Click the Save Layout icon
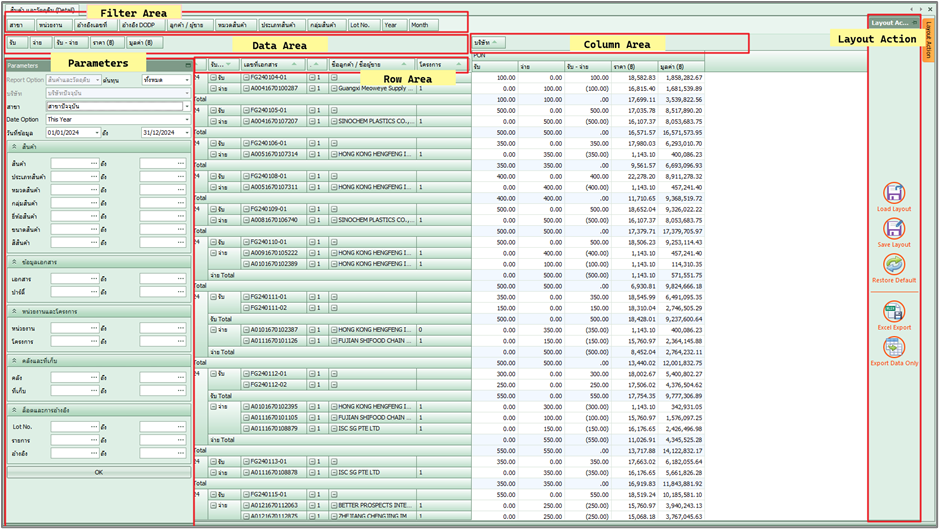The width and height of the screenshot is (939, 529). coord(893,229)
